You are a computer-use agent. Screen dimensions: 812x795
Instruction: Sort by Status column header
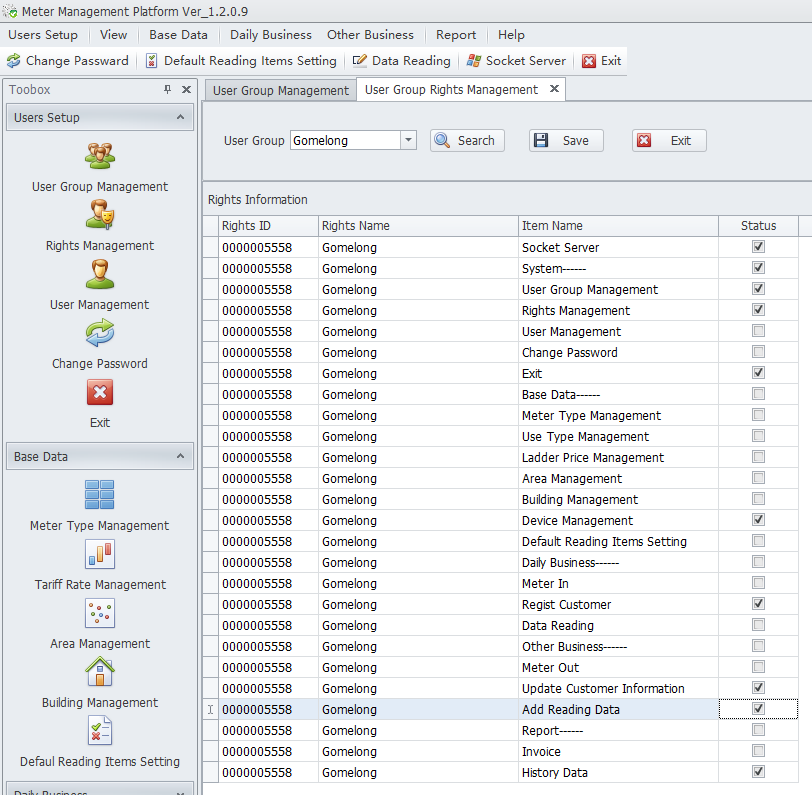(x=758, y=226)
